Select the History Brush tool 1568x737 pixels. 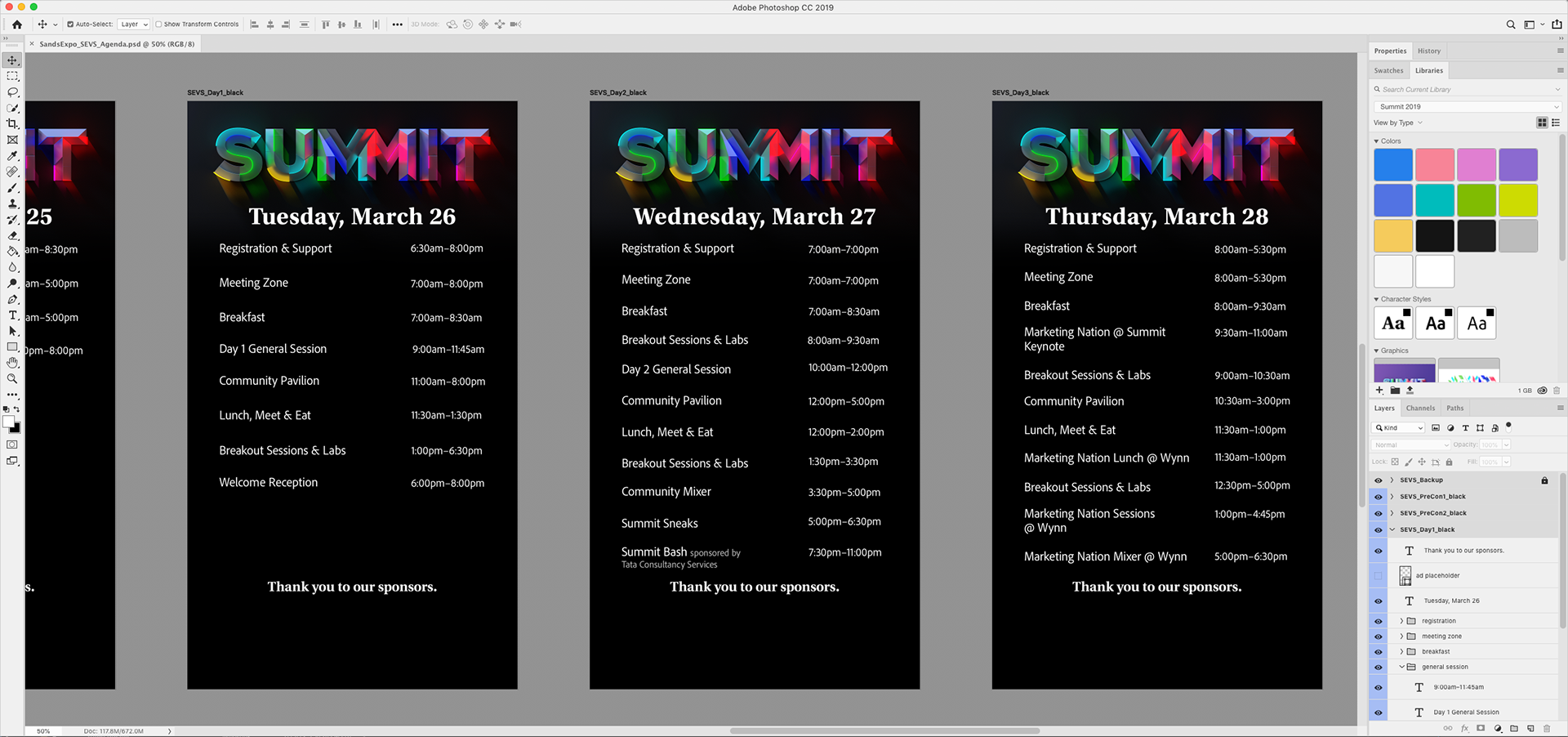click(12, 220)
